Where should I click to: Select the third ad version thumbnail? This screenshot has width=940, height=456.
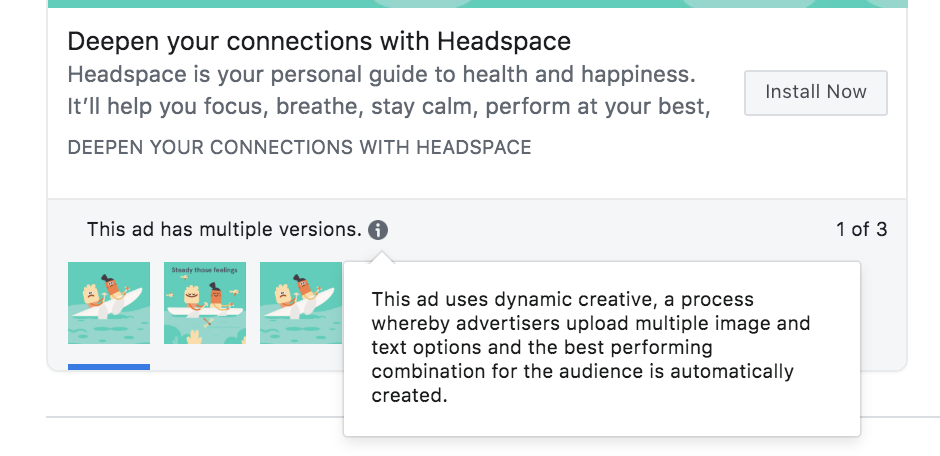301,303
